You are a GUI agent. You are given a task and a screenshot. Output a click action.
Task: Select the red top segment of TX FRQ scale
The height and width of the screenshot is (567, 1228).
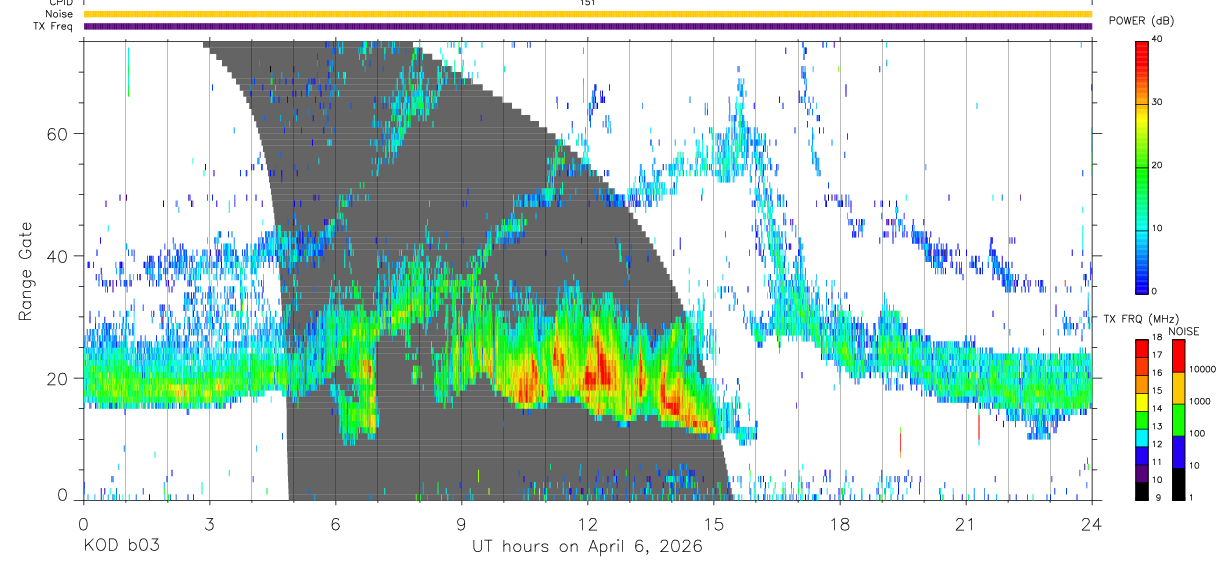pyautogui.click(x=1142, y=348)
